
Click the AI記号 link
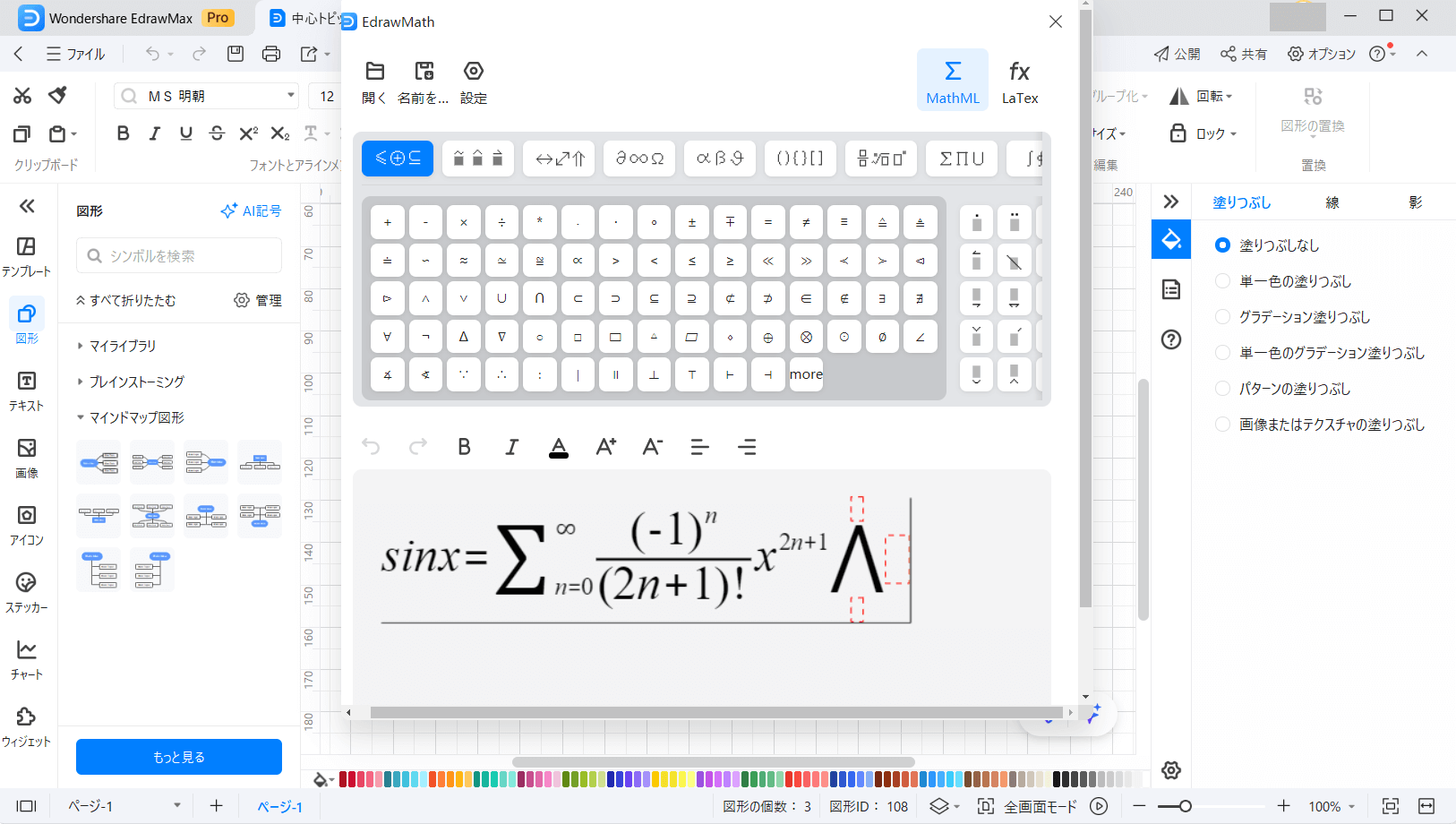click(x=251, y=210)
